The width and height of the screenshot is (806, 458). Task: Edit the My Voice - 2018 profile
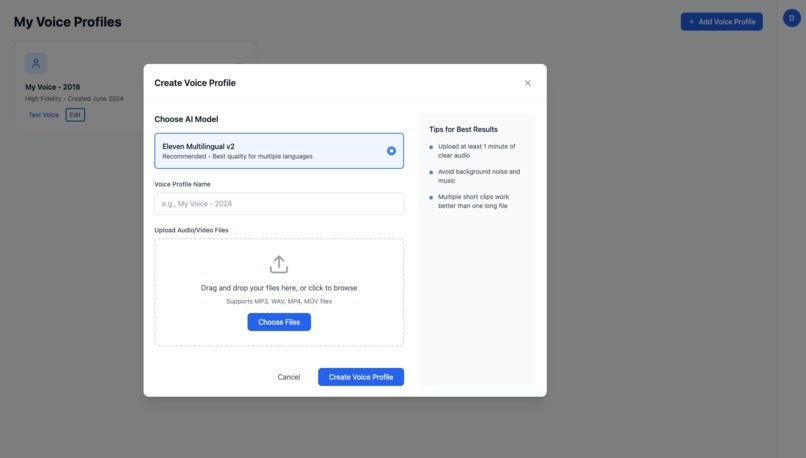(x=75, y=115)
